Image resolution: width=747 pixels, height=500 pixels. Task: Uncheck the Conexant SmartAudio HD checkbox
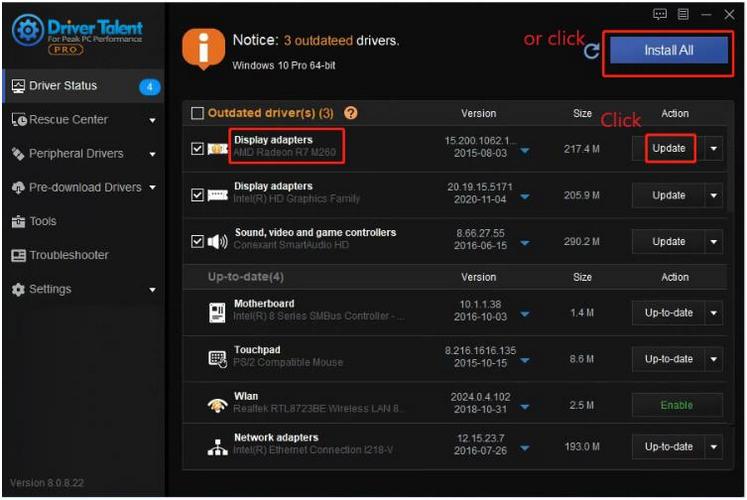pyautogui.click(x=197, y=241)
